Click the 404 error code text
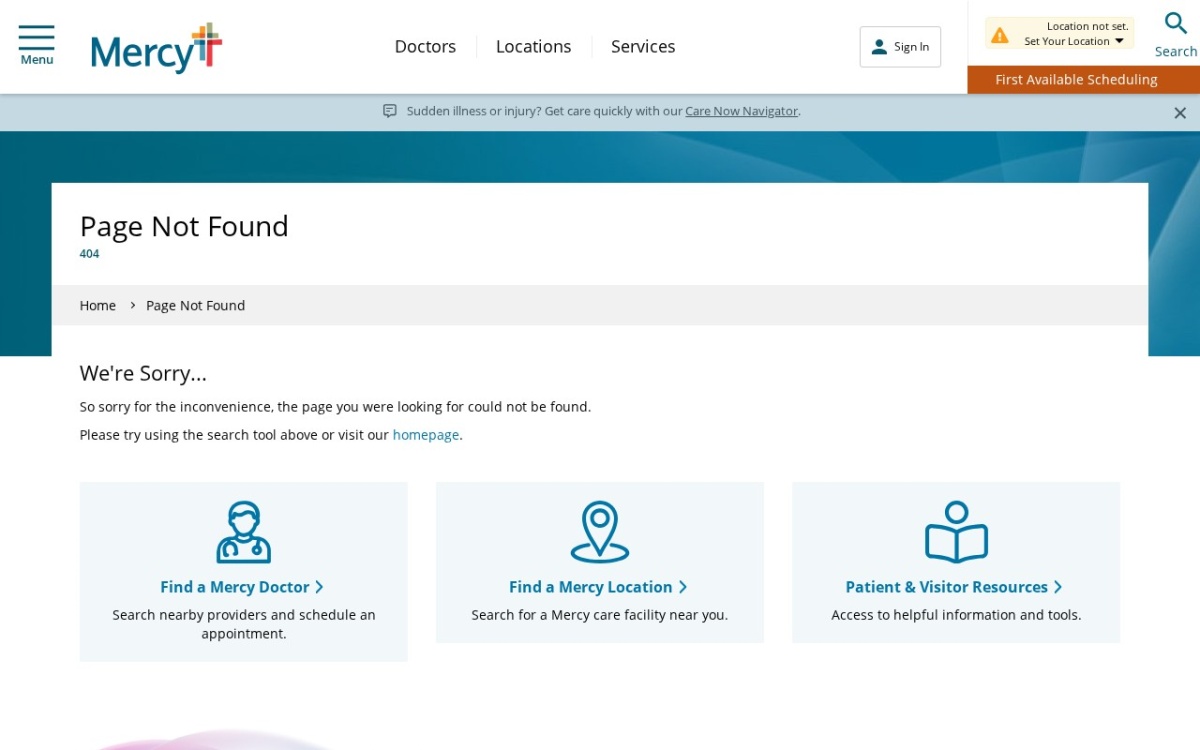Image resolution: width=1200 pixels, height=750 pixels. coord(89,254)
